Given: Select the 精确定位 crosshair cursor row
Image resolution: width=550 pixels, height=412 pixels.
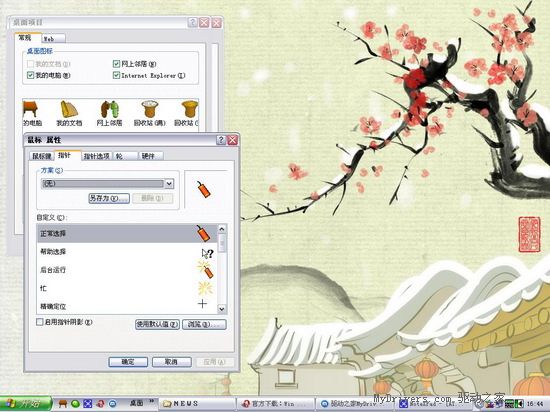Looking at the screenshot, I should [x=127, y=306].
